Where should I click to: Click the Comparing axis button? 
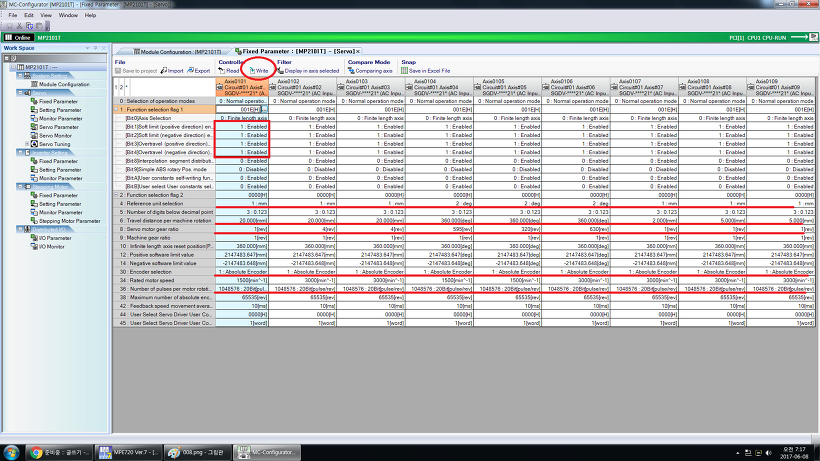370,71
